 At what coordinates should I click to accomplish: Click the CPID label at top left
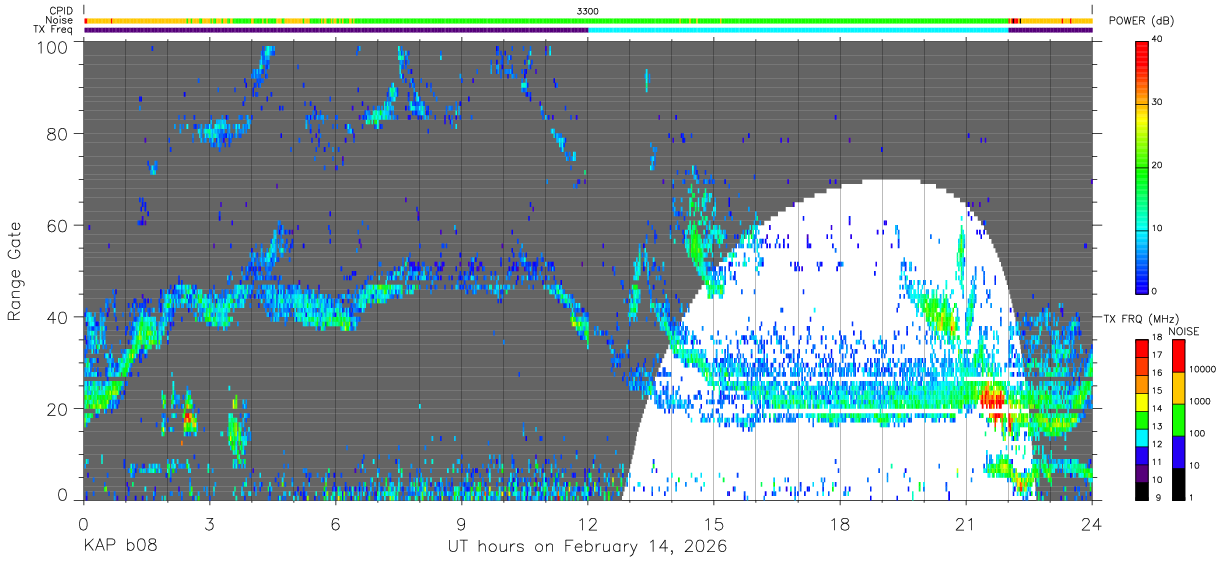61,10
